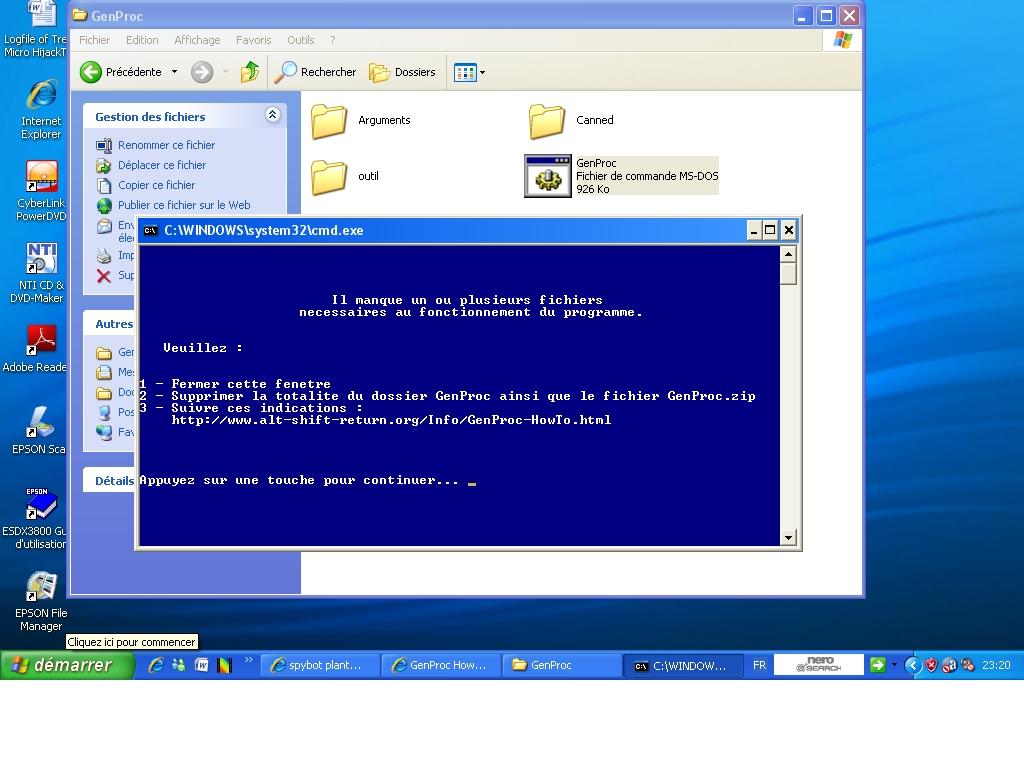
Task: Click the Rechercher search toolbar button
Action: pyautogui.click(x=316, y=72)
